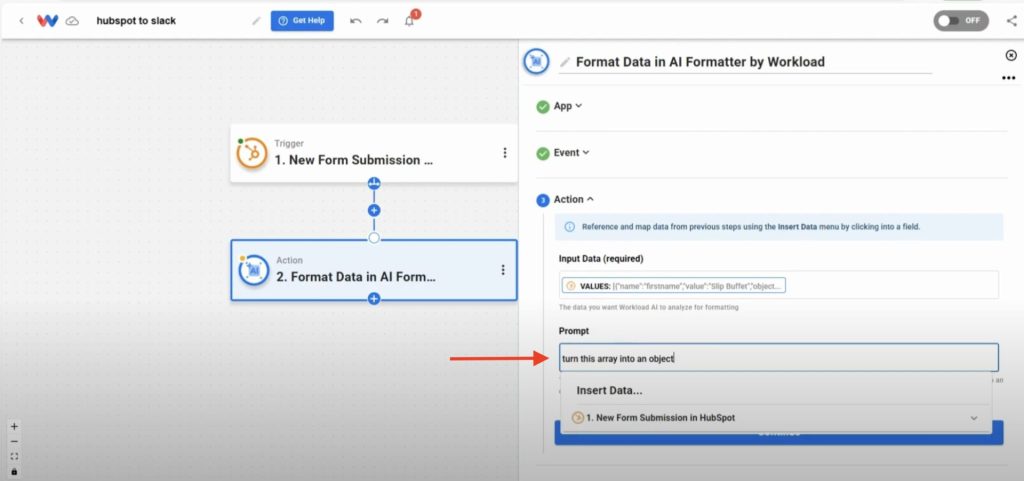
Task: Zoom out on the canvas
Action: pyautogui.click(x=14, y=442)
